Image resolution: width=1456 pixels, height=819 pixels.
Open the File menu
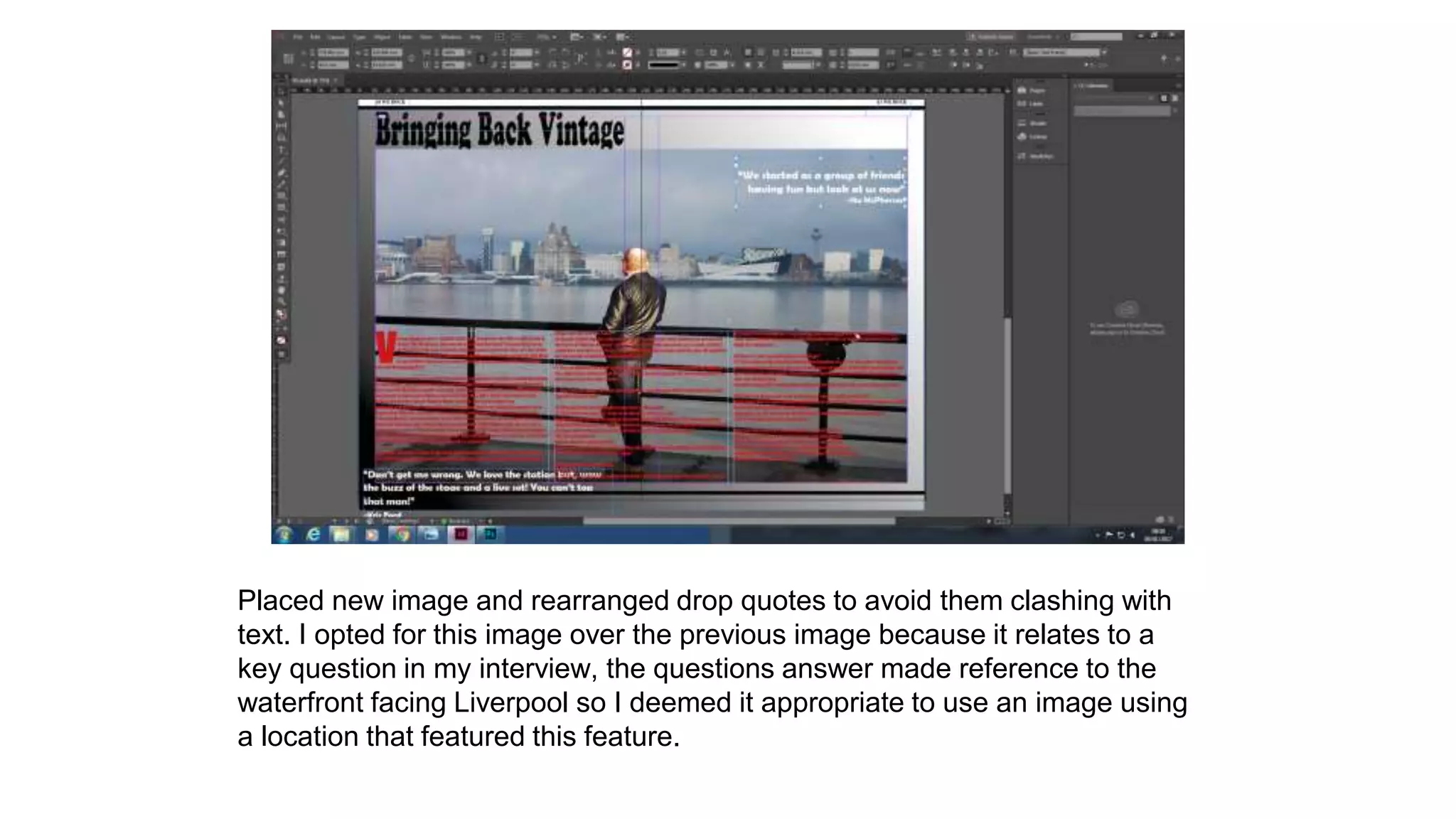(x=298, y=37)
